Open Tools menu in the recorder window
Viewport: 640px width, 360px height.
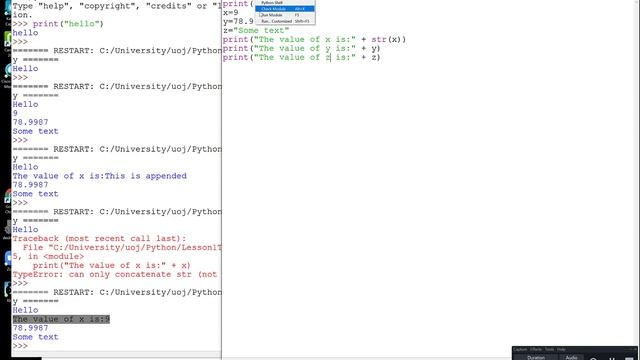[549, 349]
